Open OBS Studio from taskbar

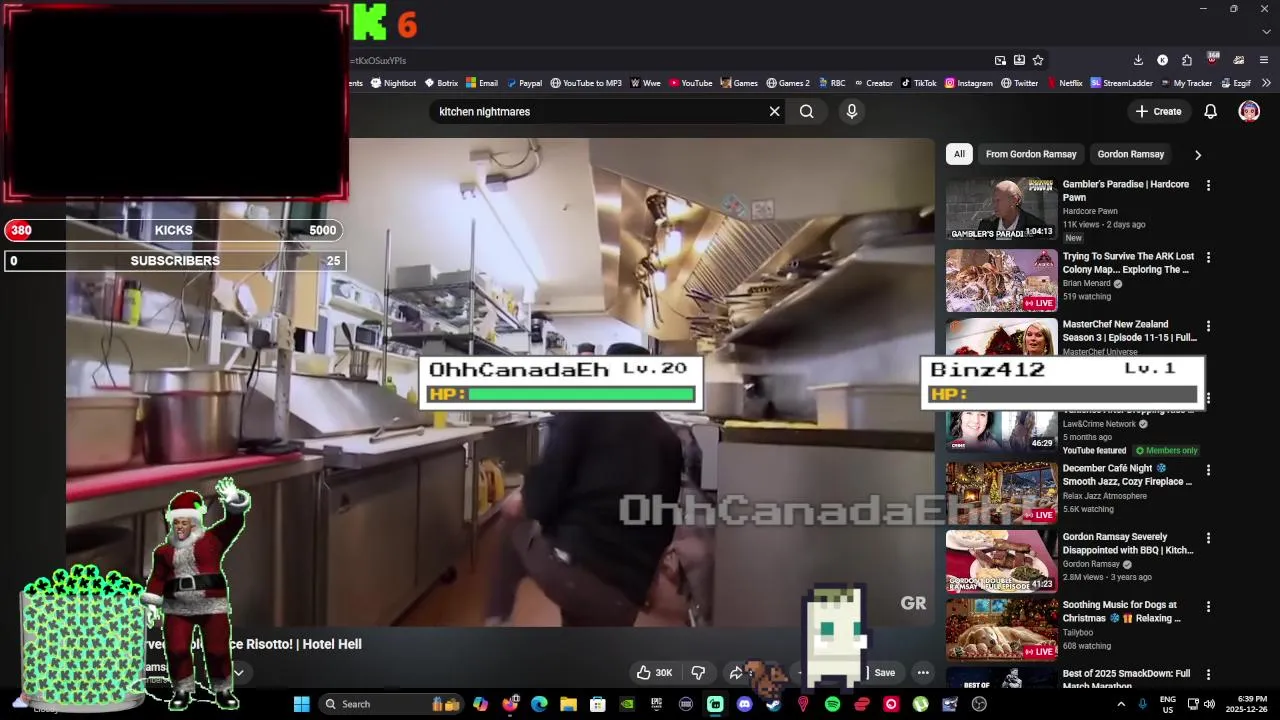[979, 704]
